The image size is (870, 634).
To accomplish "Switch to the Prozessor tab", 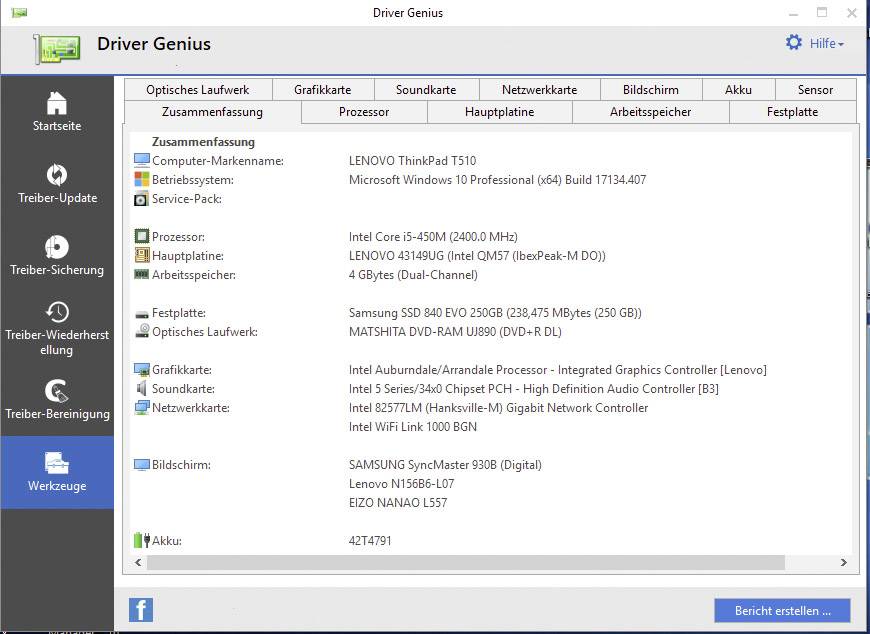I will (x=363, y=112).
